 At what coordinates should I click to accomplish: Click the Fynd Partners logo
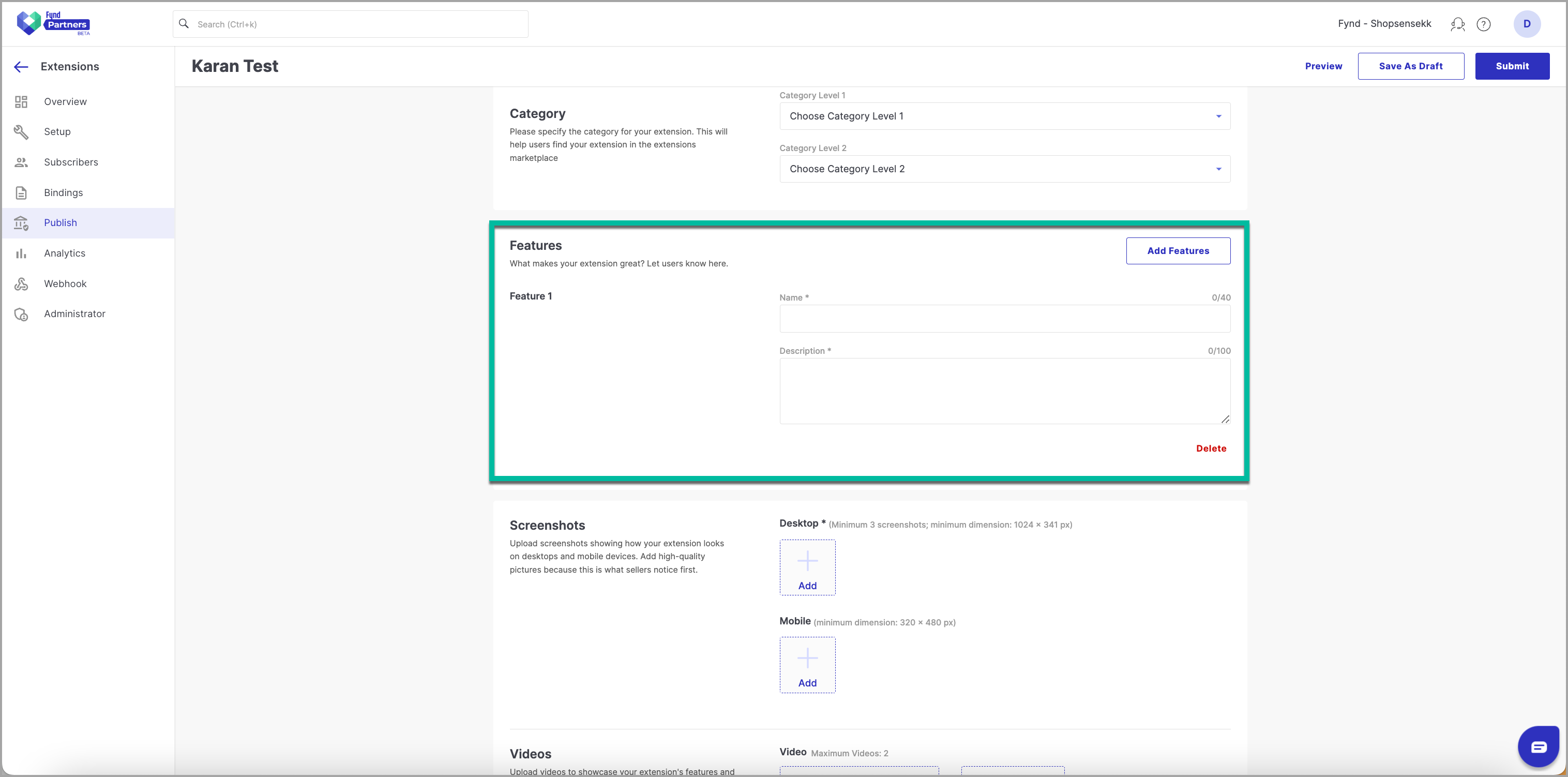coord(54,23)
